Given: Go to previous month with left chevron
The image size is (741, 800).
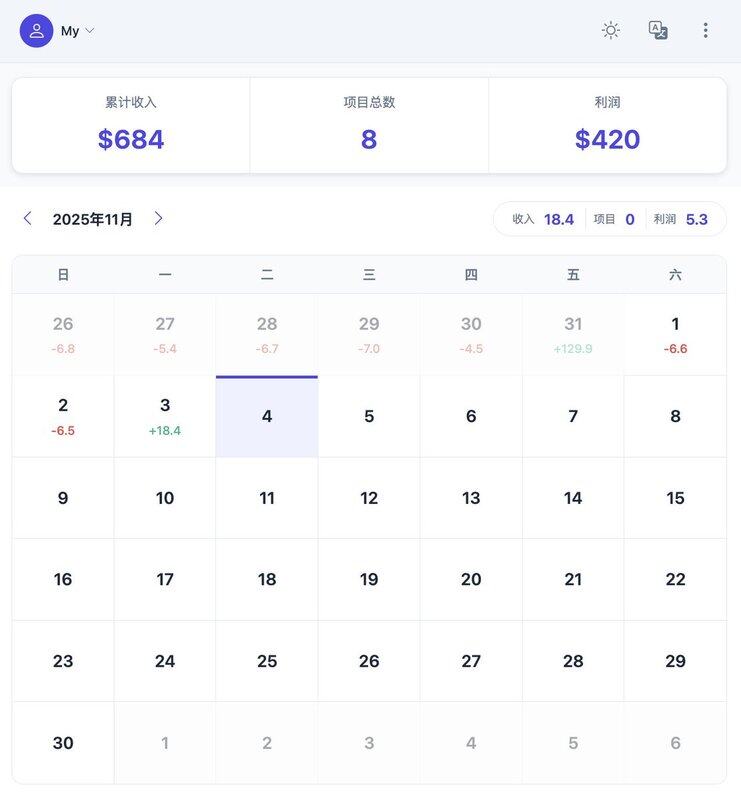Looking at the screenshot, I should click(28, 218).
